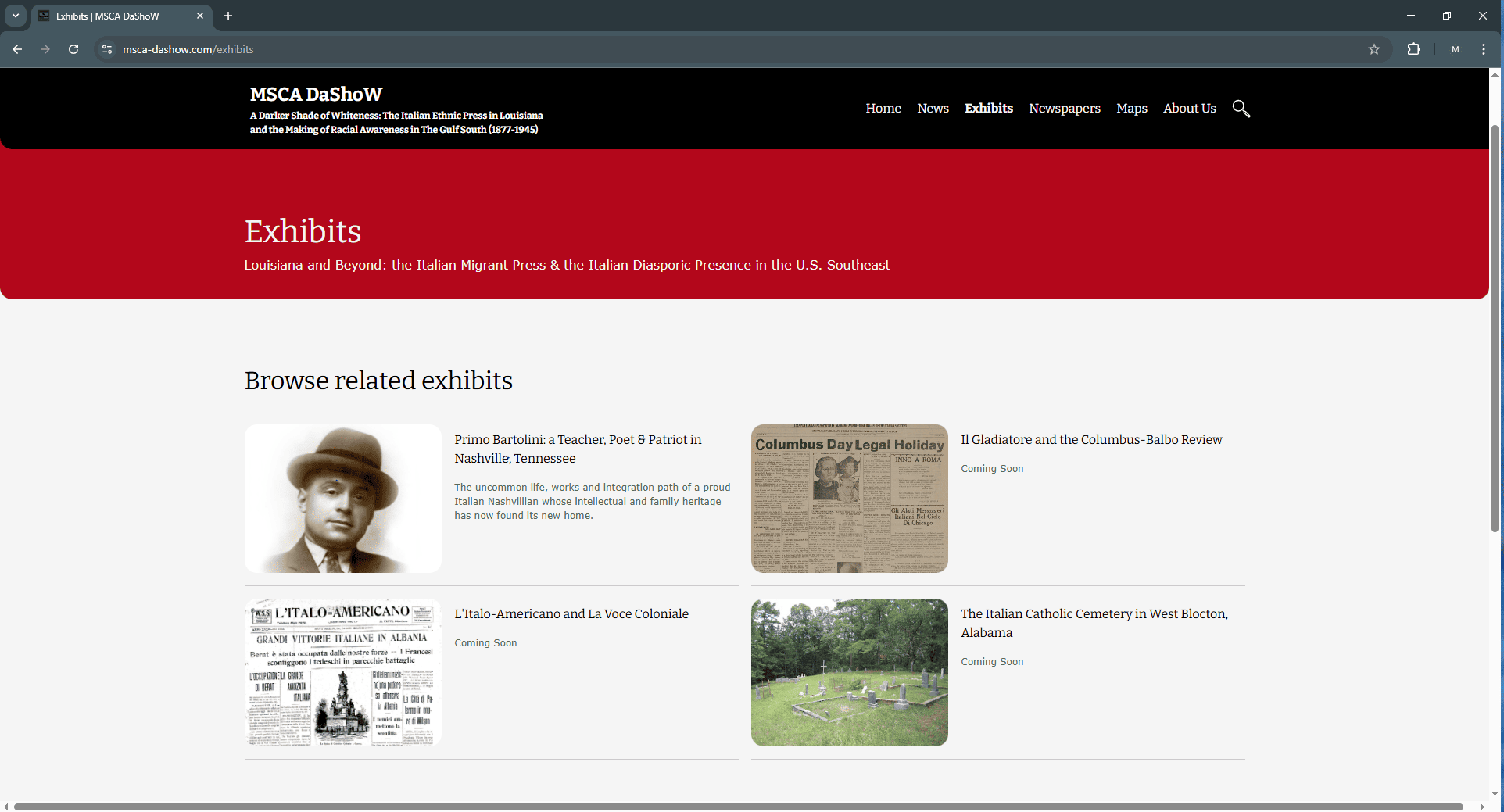
Task: Click the Columbus Day newspaper thumbnail
Action: click(849, 499)
